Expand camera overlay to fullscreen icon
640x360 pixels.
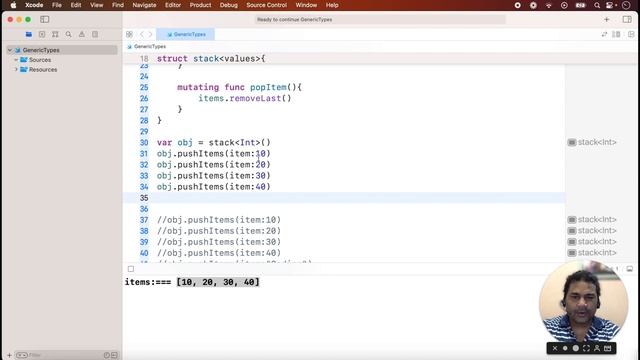click(x=587, y=348)
